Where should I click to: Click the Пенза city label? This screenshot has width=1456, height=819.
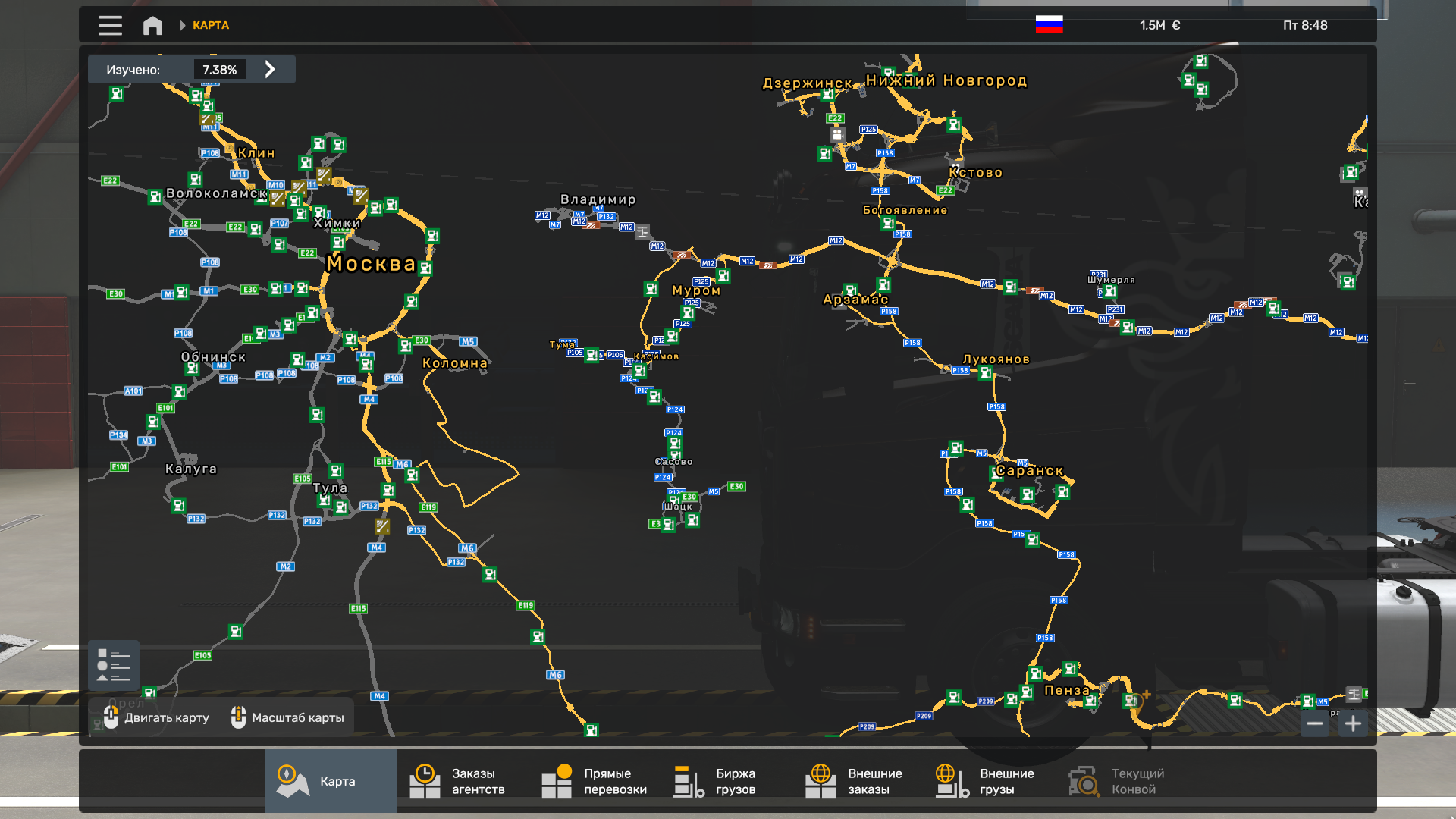coord(1067,690)
